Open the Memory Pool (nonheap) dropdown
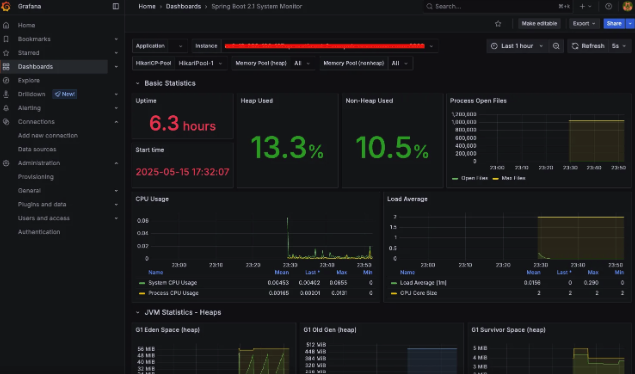The height and width of the screenshot is (374, 635). [400, 63]
